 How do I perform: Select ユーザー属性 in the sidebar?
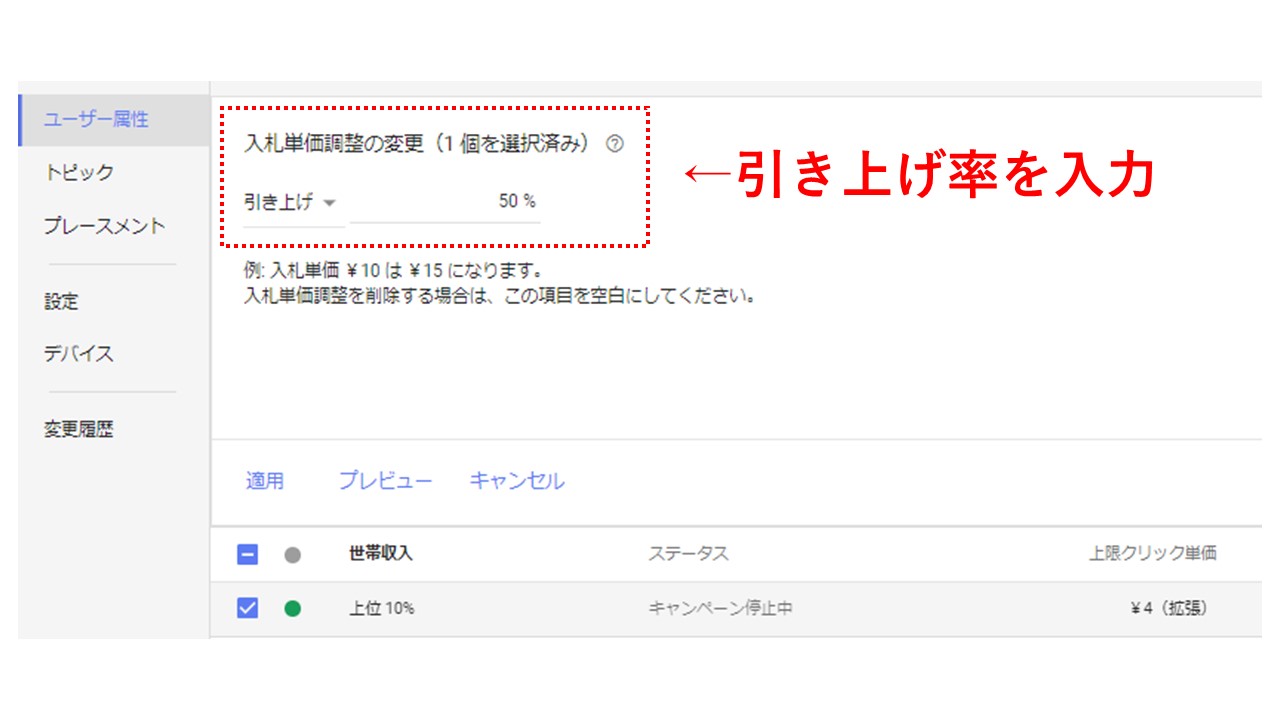click(96, 119)
